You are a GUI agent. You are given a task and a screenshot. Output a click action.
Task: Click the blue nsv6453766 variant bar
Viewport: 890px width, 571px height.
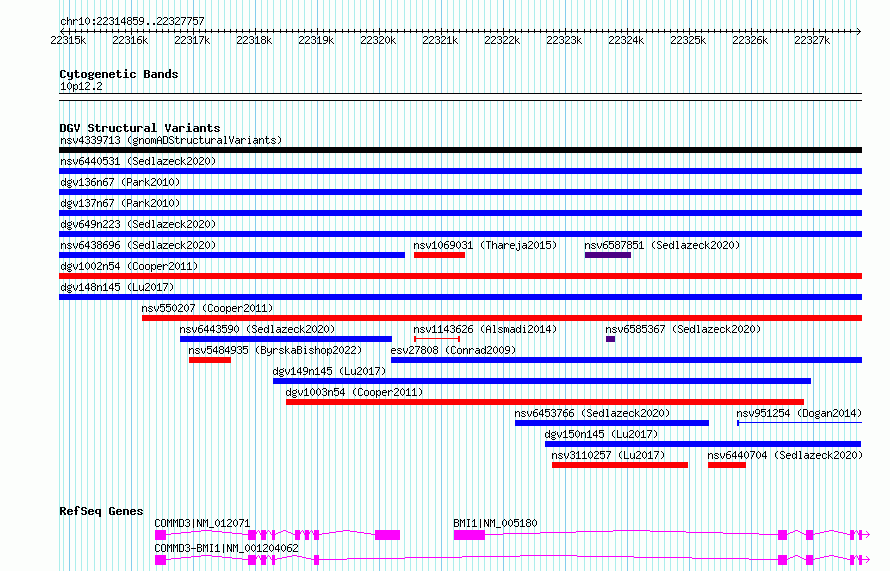(612, 423)
